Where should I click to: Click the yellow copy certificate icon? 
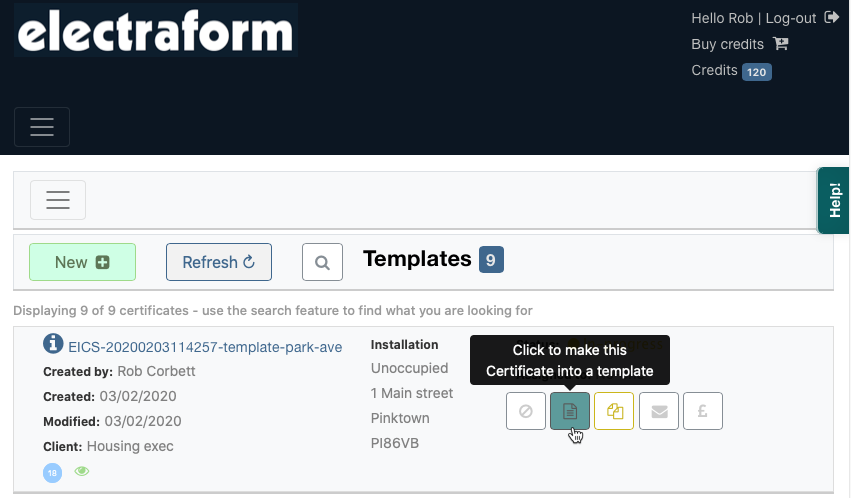[614, 411]
